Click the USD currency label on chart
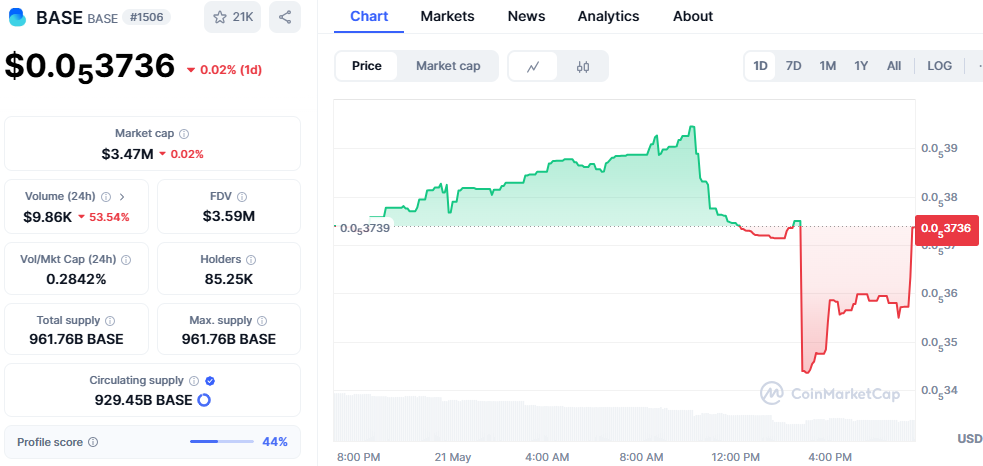The image size is (983, 466). (x=969, y=438)
